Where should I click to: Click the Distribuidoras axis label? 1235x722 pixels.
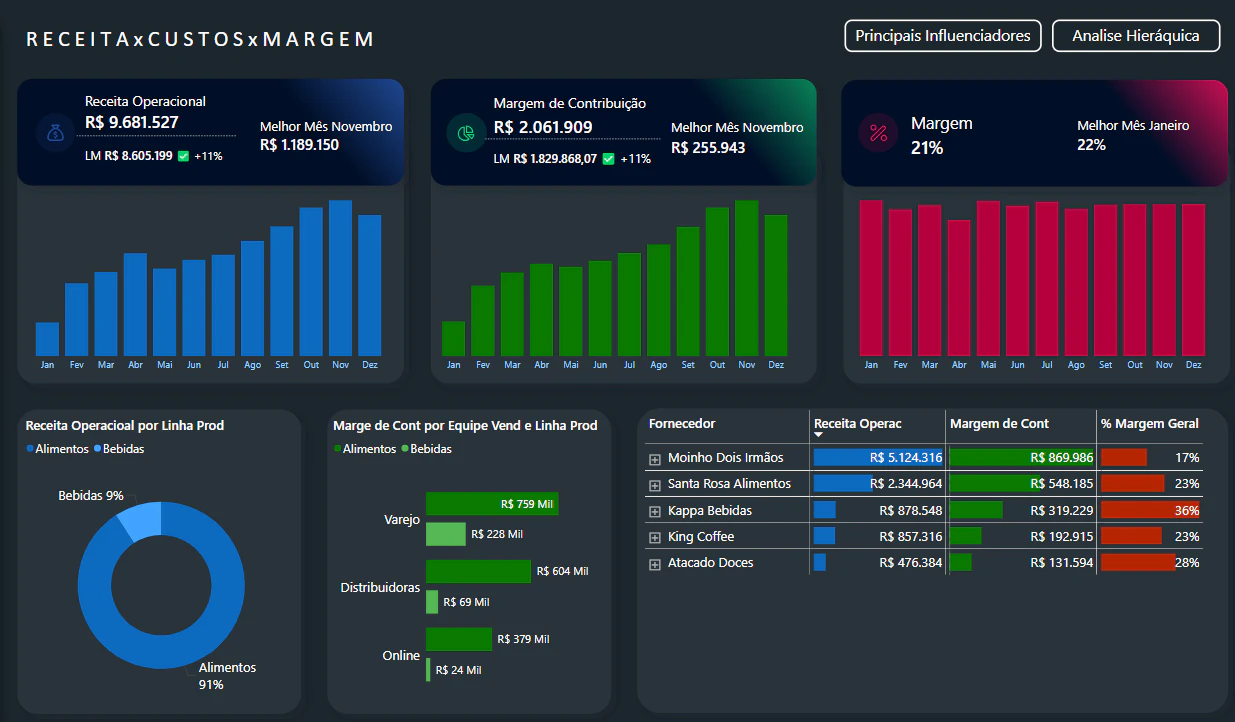tap(380, 588)
